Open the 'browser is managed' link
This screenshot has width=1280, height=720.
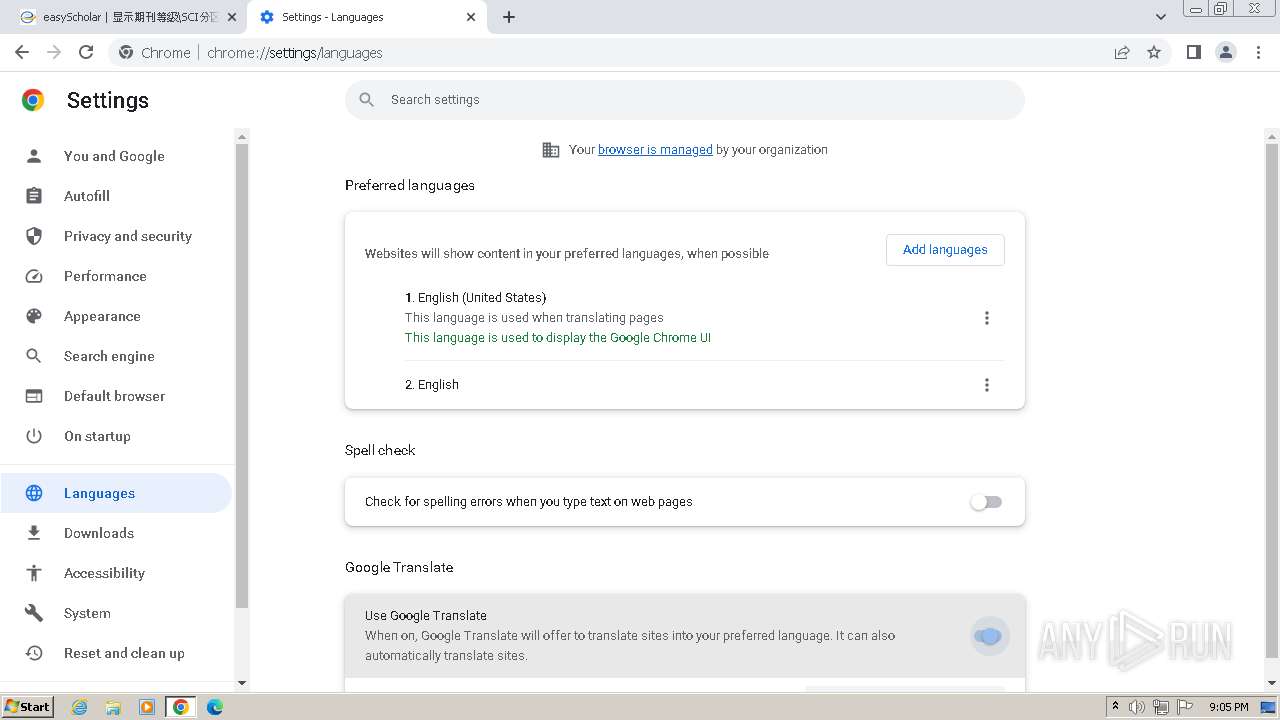[x=655, y=150]
